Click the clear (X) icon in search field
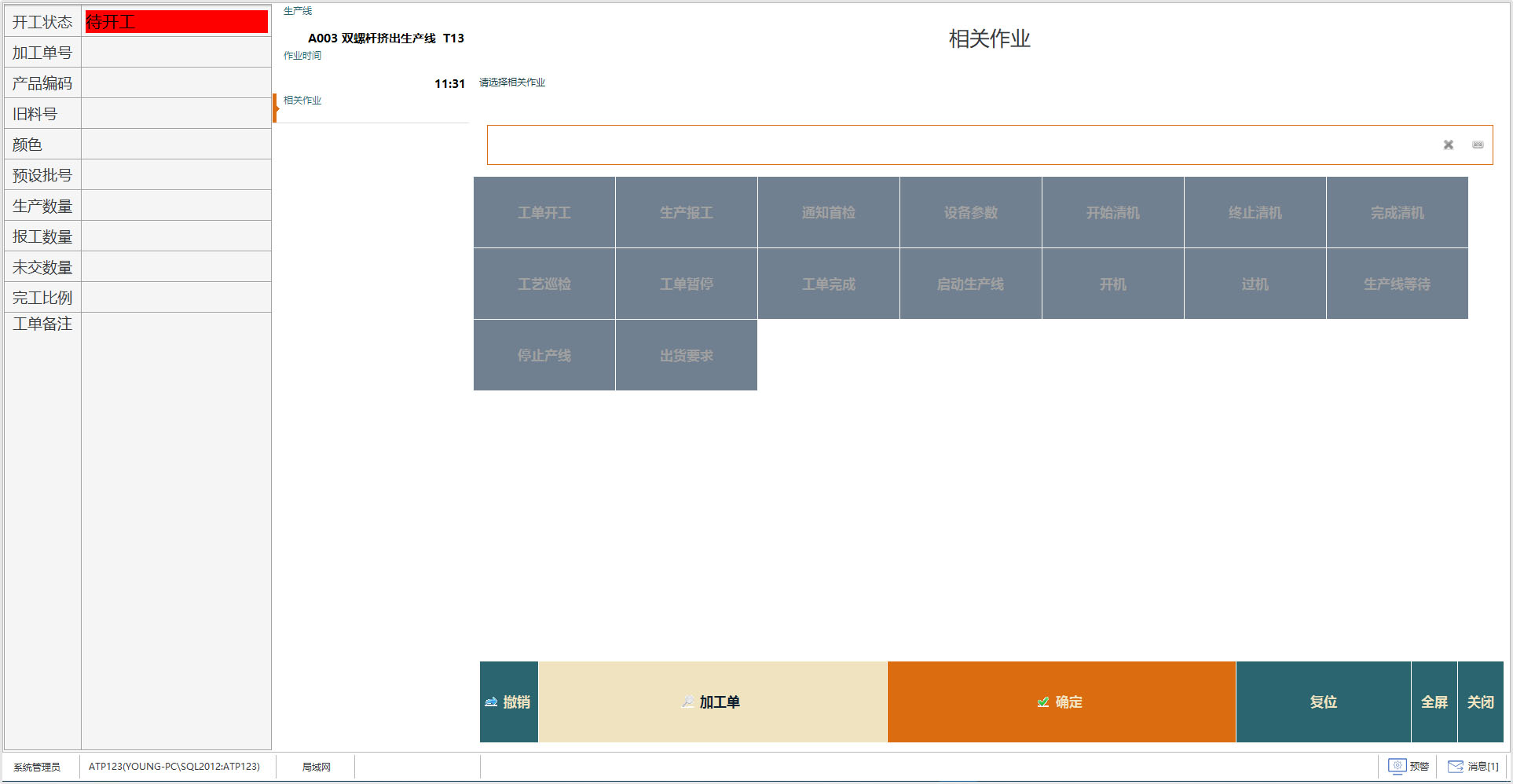 pyautogui.click(x=1448, y=145)
